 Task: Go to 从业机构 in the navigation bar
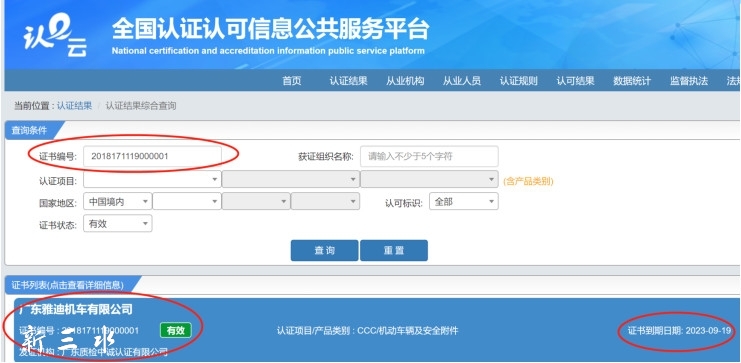pyautogui.click(x=405, y=81)
